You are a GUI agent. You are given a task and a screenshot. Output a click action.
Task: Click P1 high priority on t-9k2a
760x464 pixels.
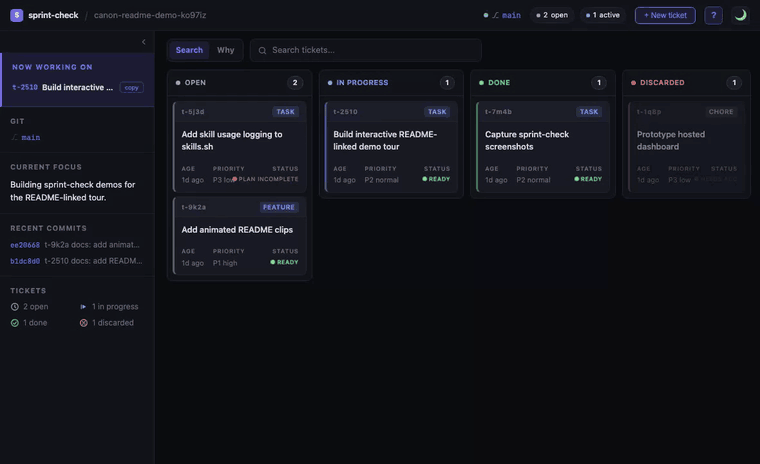pos(225,263)
